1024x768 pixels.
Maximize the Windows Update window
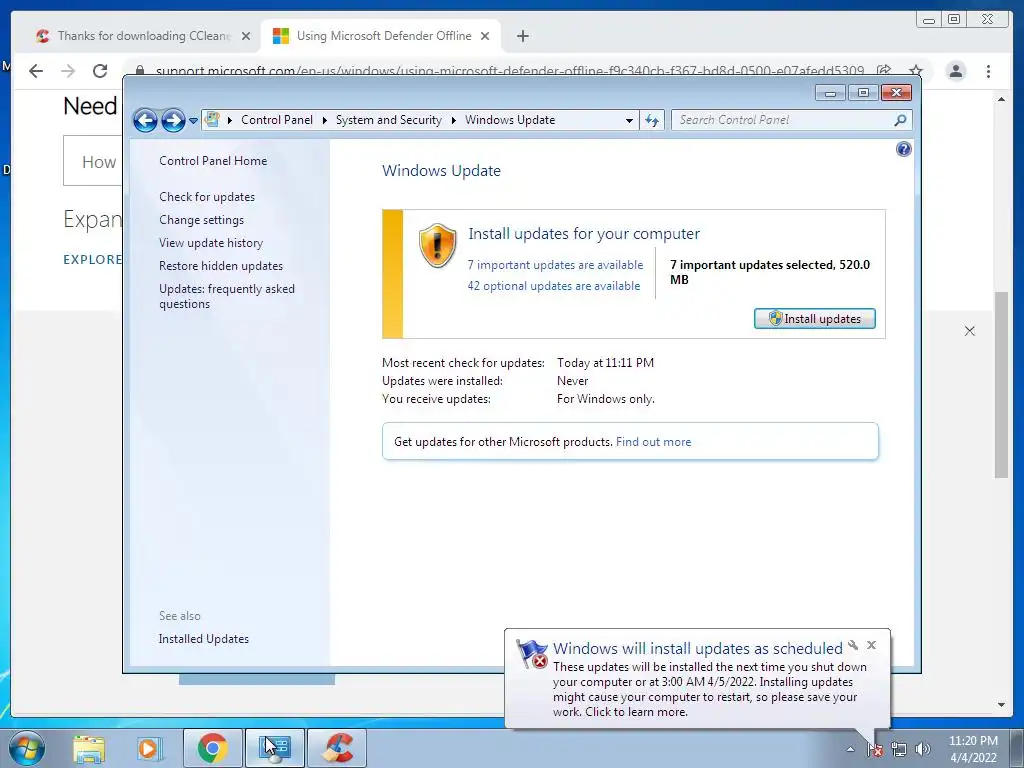863,93
